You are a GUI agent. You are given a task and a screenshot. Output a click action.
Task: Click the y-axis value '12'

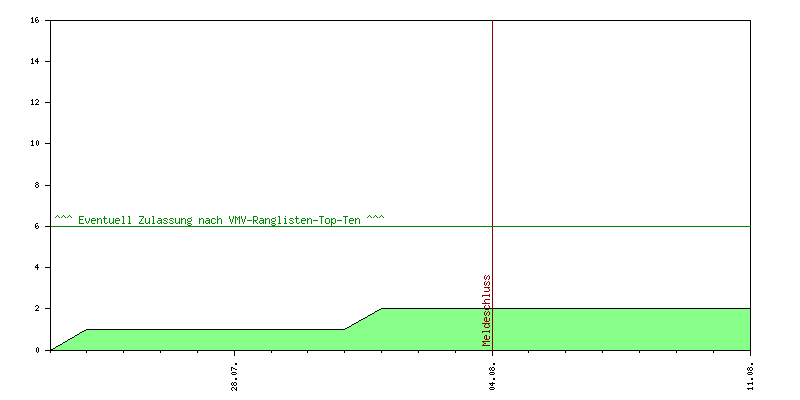34,103
